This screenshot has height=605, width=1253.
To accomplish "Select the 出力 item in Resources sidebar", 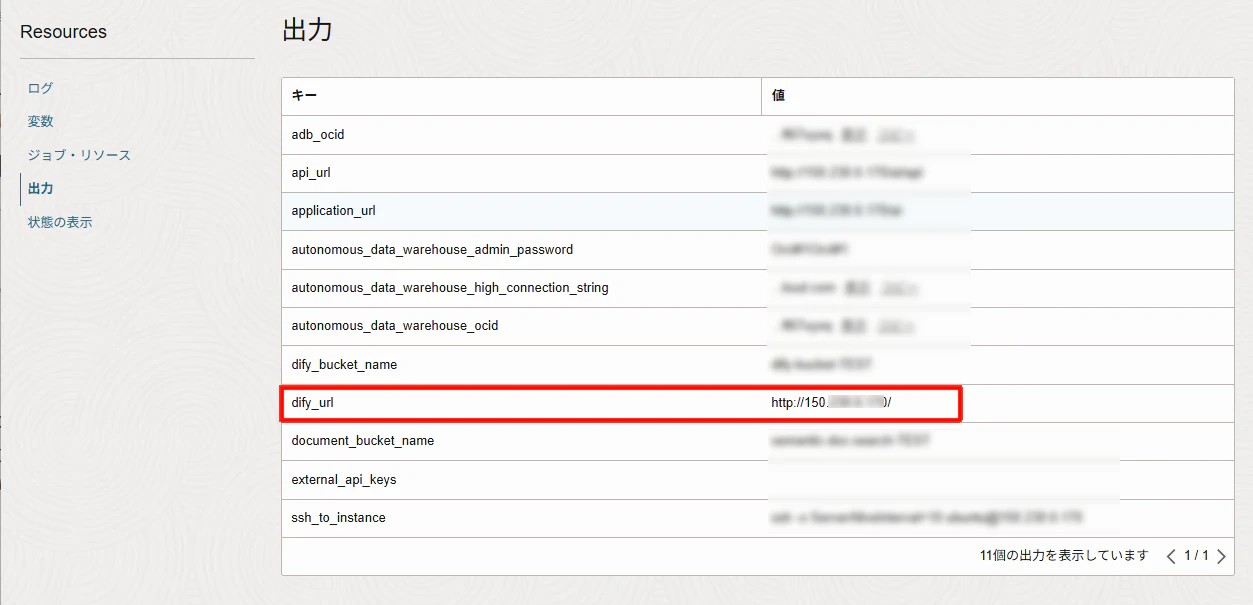I will point(40,188).
